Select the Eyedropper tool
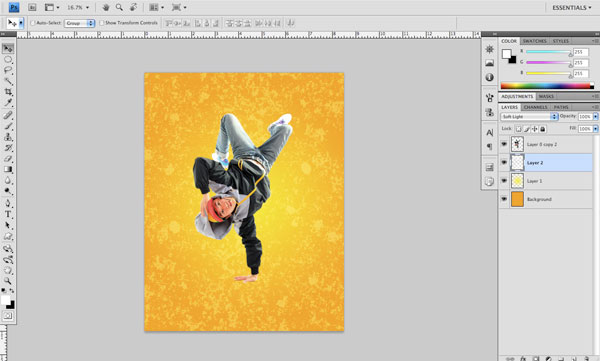 (x=8, y=103)
